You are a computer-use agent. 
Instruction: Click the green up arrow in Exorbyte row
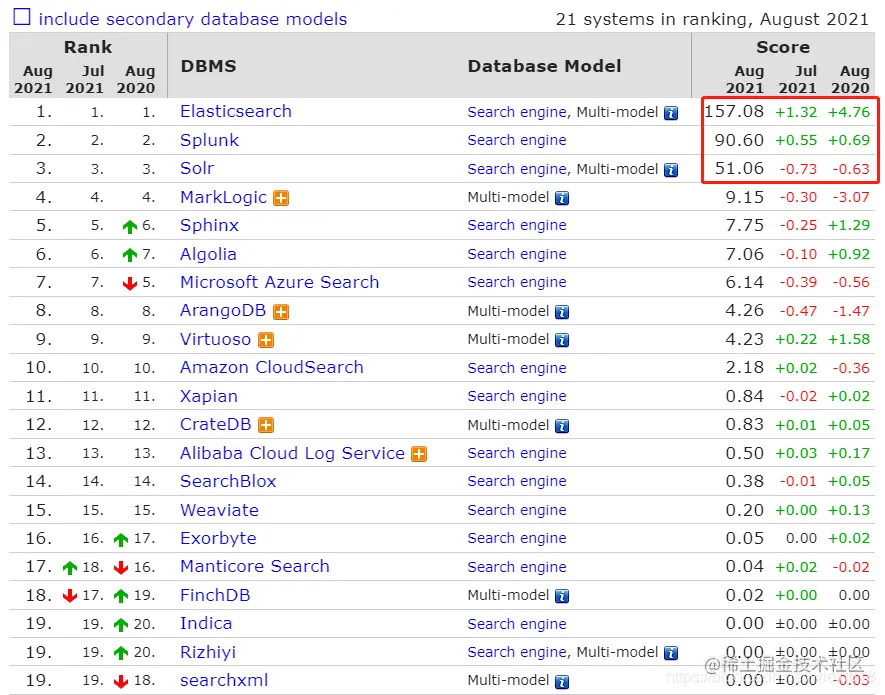coord(121,540)
